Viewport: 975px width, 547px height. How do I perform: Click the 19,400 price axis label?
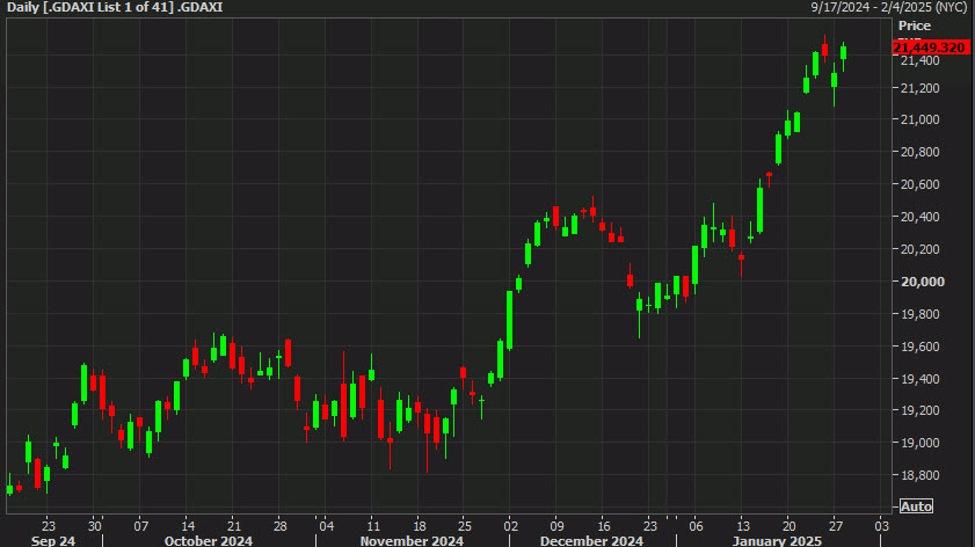tap(920, 379)
